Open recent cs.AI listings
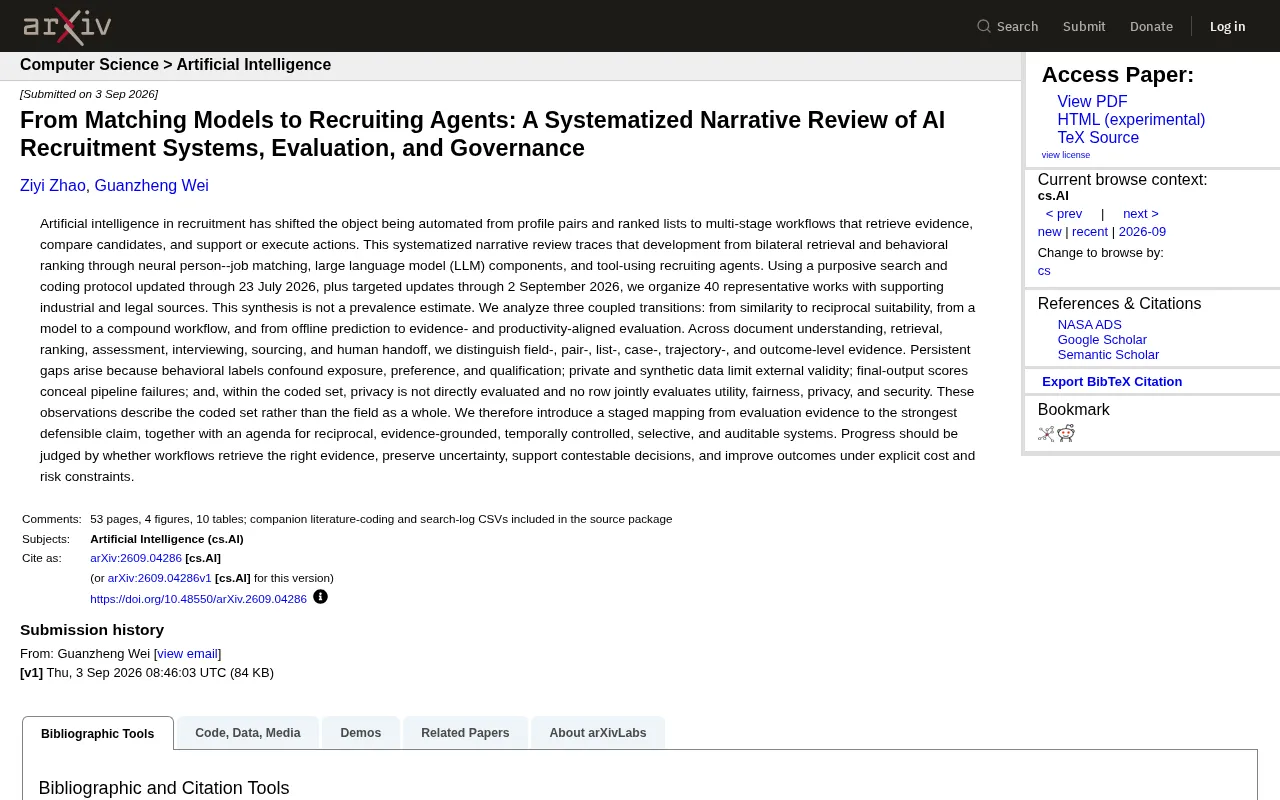Image resolution: width=1280 pixels, height=800 pixels. point(1090,232)
